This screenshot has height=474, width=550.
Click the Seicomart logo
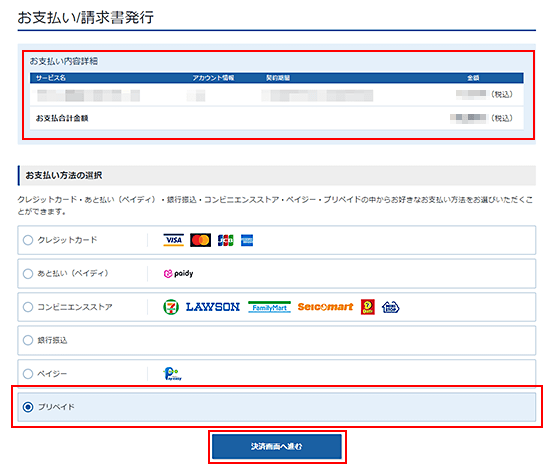pyautogui.click(x=325, y=307)
